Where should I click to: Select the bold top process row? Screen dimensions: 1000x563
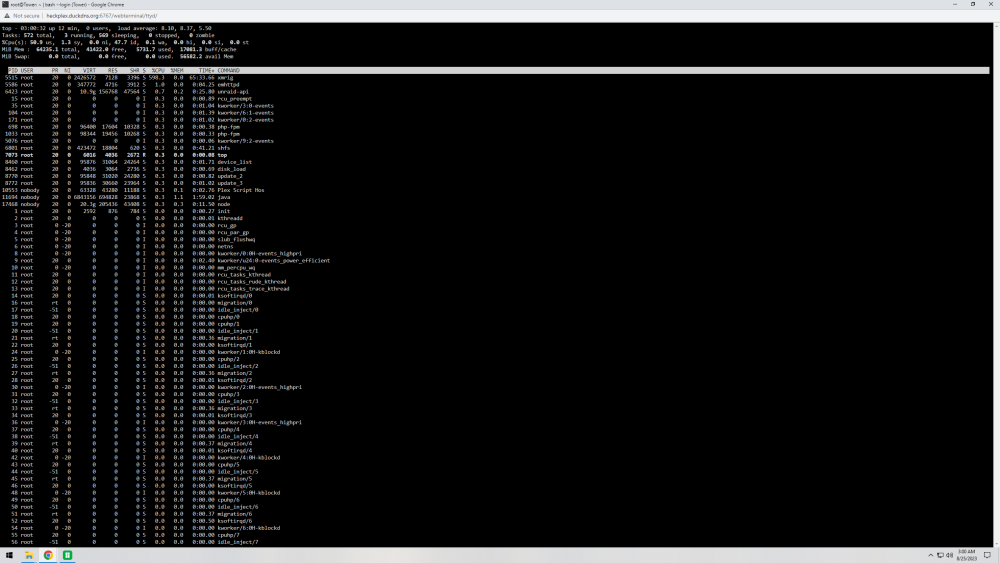point(114,155)
